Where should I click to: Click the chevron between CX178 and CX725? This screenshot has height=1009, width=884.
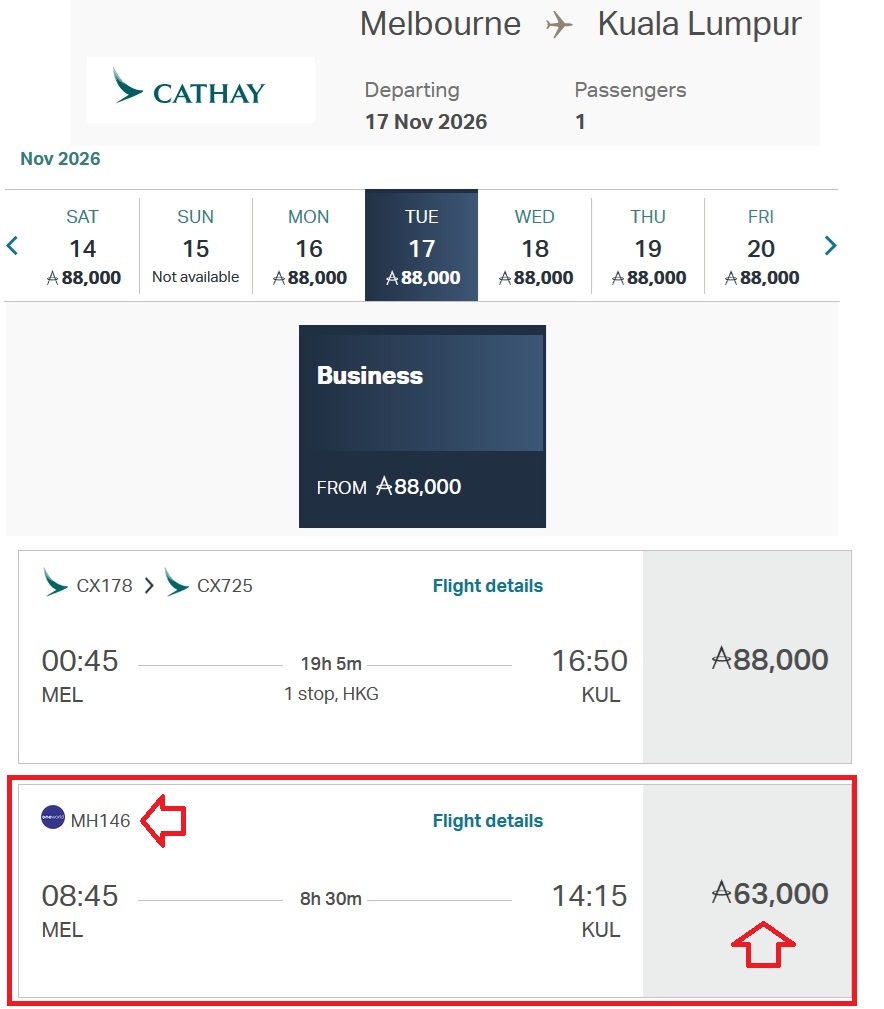coord(148,586)
